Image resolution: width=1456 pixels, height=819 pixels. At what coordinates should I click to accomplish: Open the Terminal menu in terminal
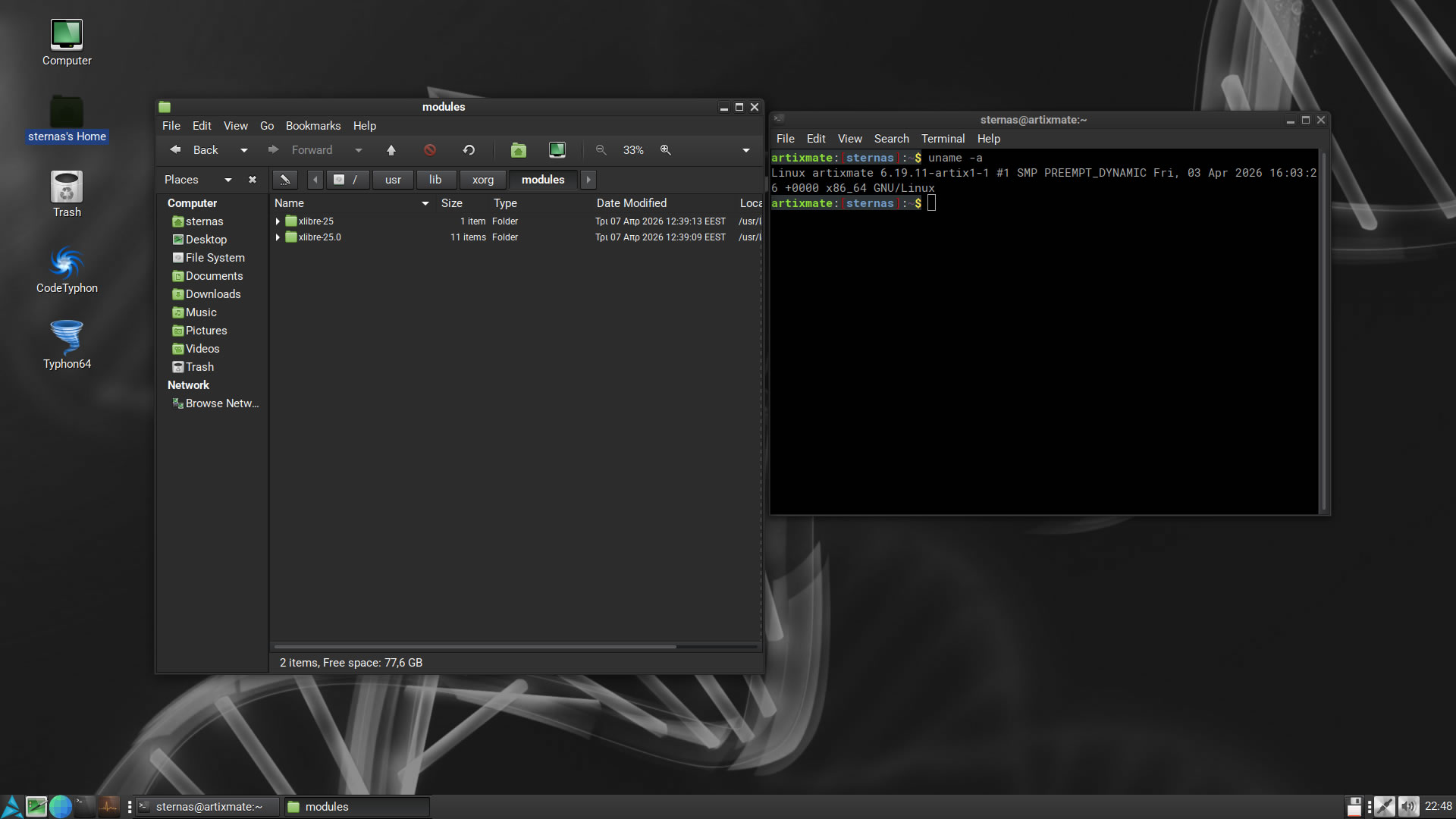pyautogui.click(x=943, y=139)
